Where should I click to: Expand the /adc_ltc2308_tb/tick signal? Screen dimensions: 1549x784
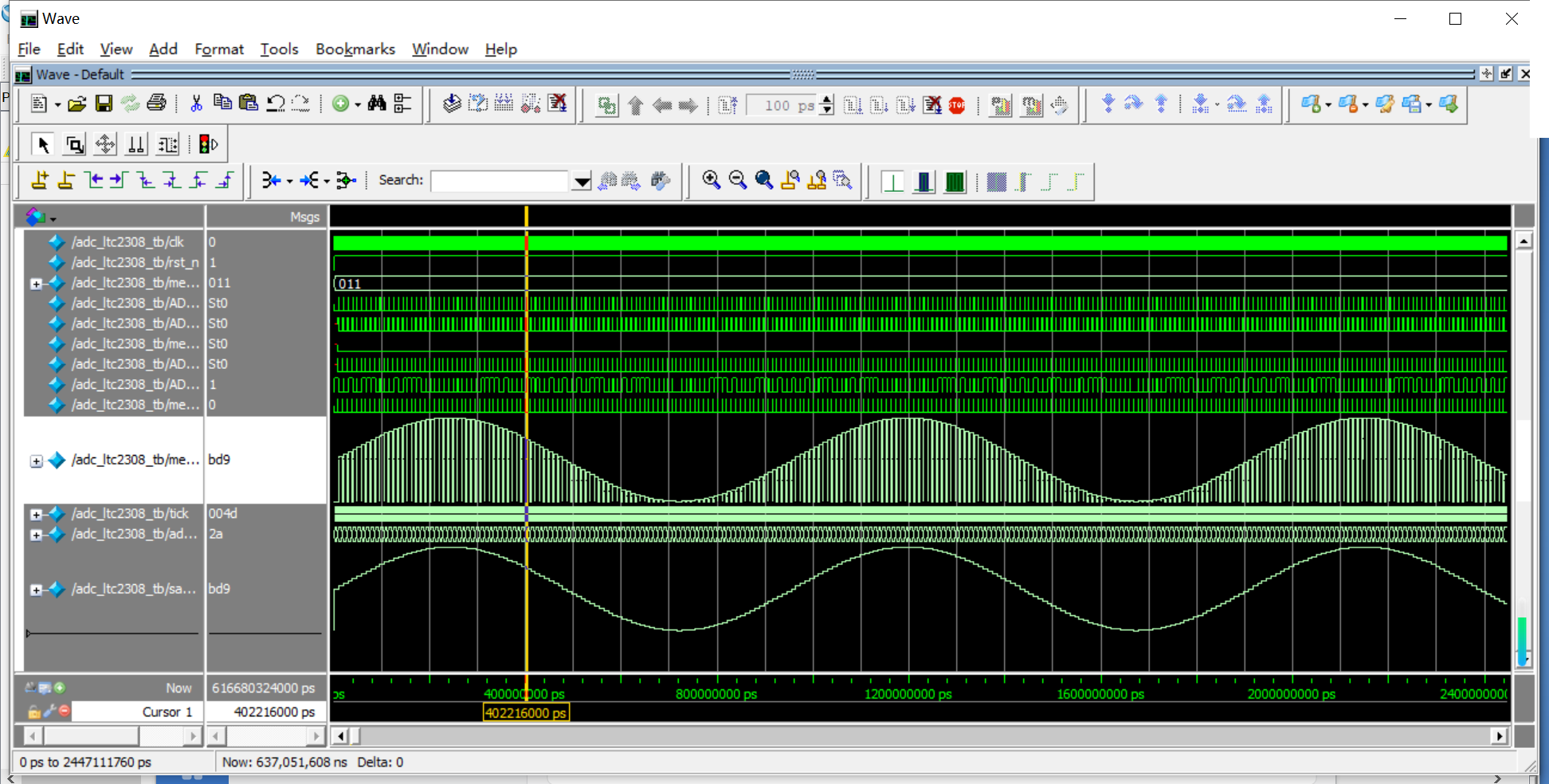(x=36, y=515)
